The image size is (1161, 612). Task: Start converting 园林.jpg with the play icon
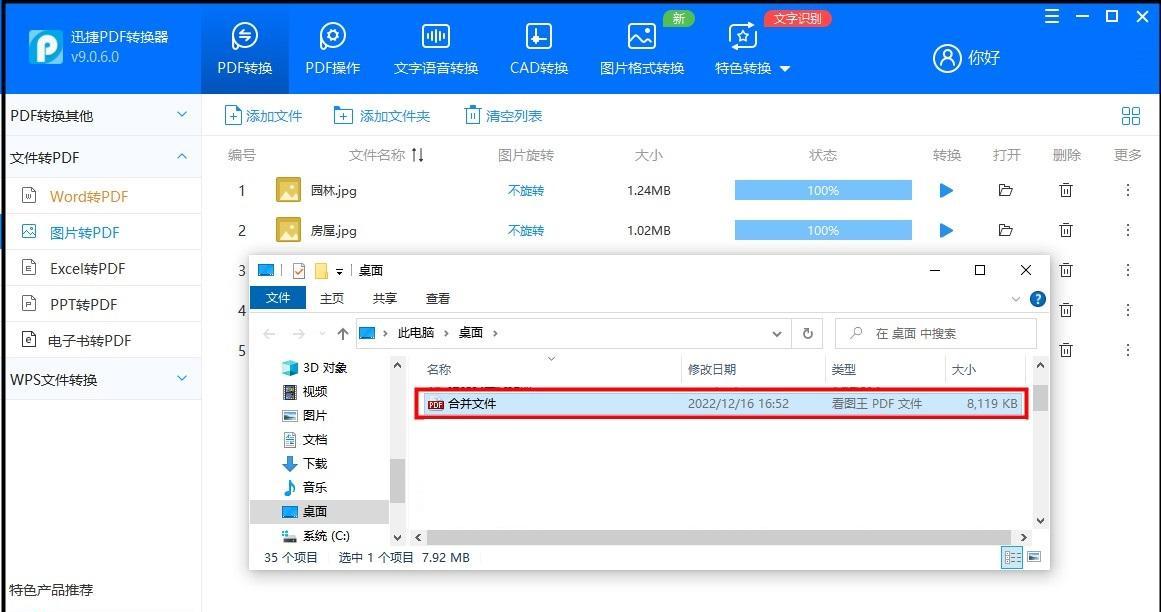[946, 190]
